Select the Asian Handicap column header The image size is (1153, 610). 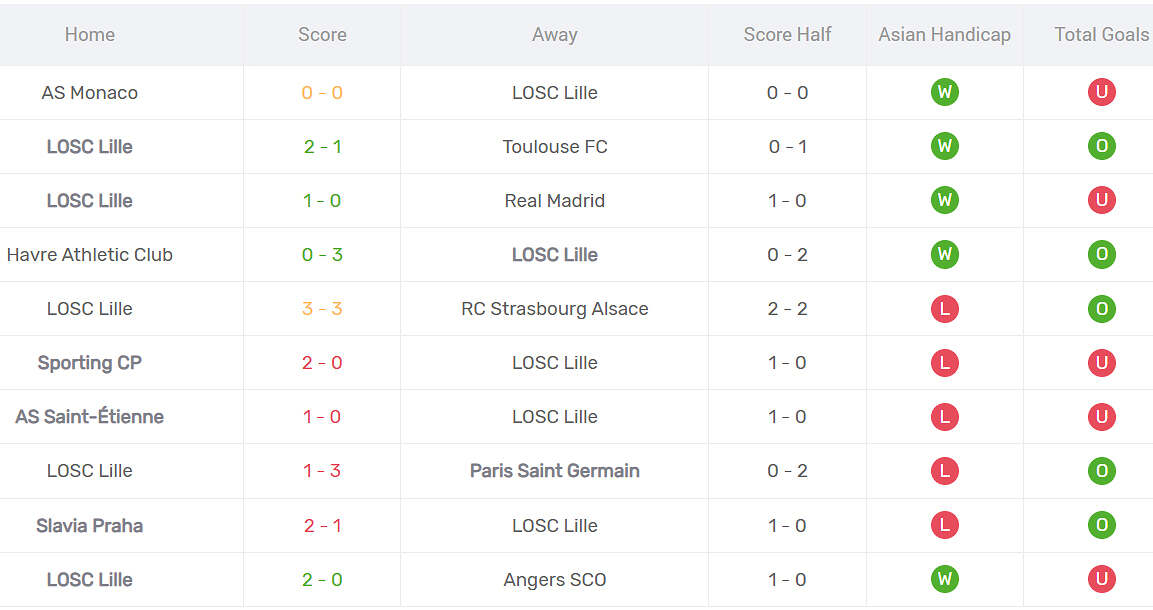point(944,35)
